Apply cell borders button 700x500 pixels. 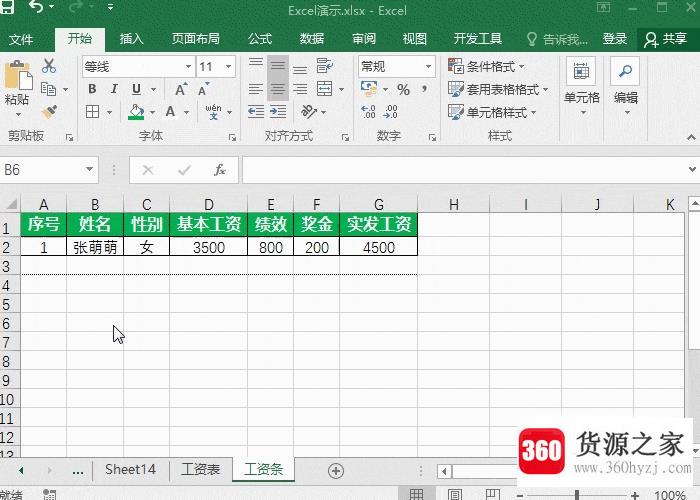click(92, 112)
